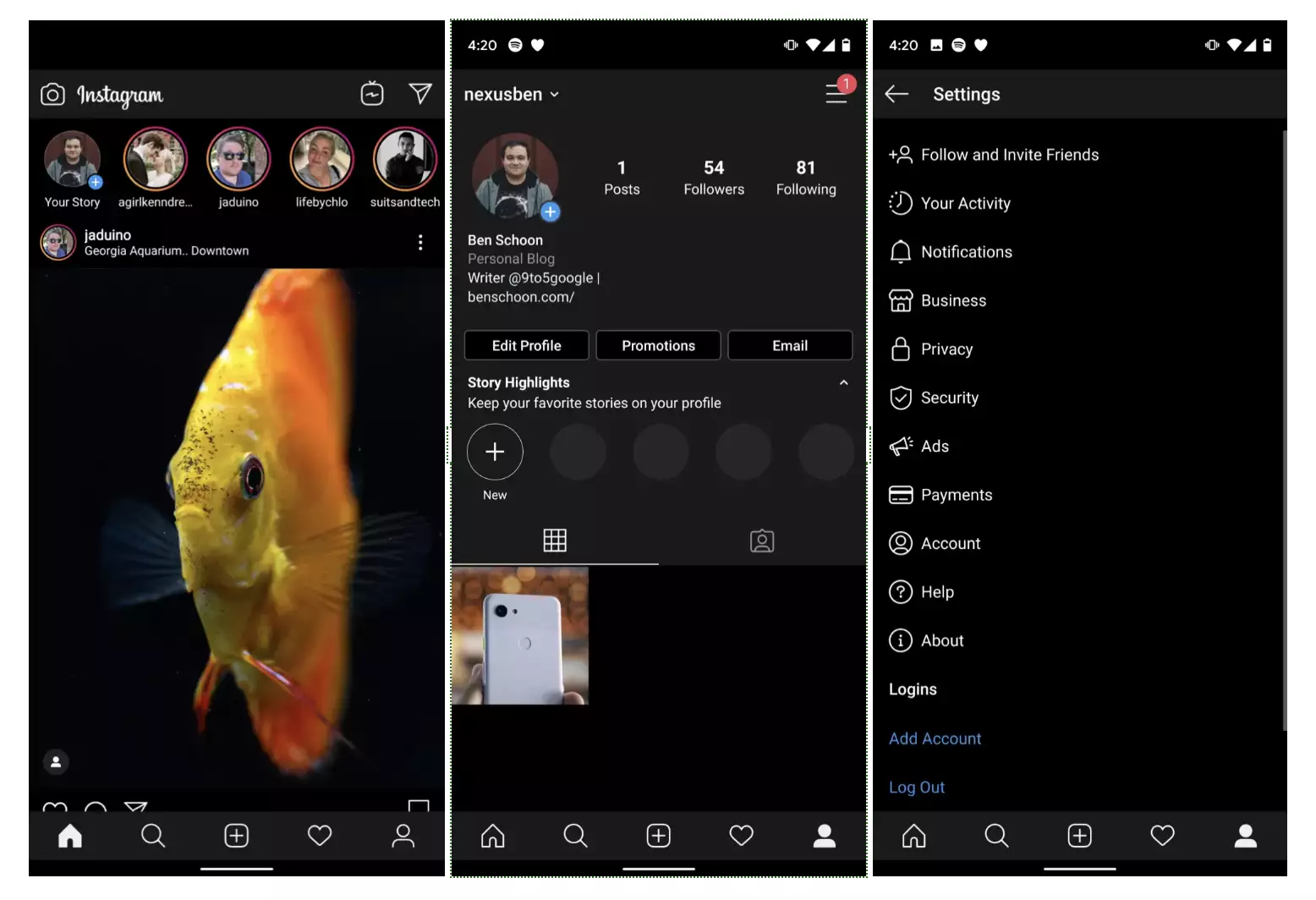The image size is (1316, 900).
Task: Tap the Home icon in Settings screen bottom bar
Action: pyautogui.click(x=913, y=836)
